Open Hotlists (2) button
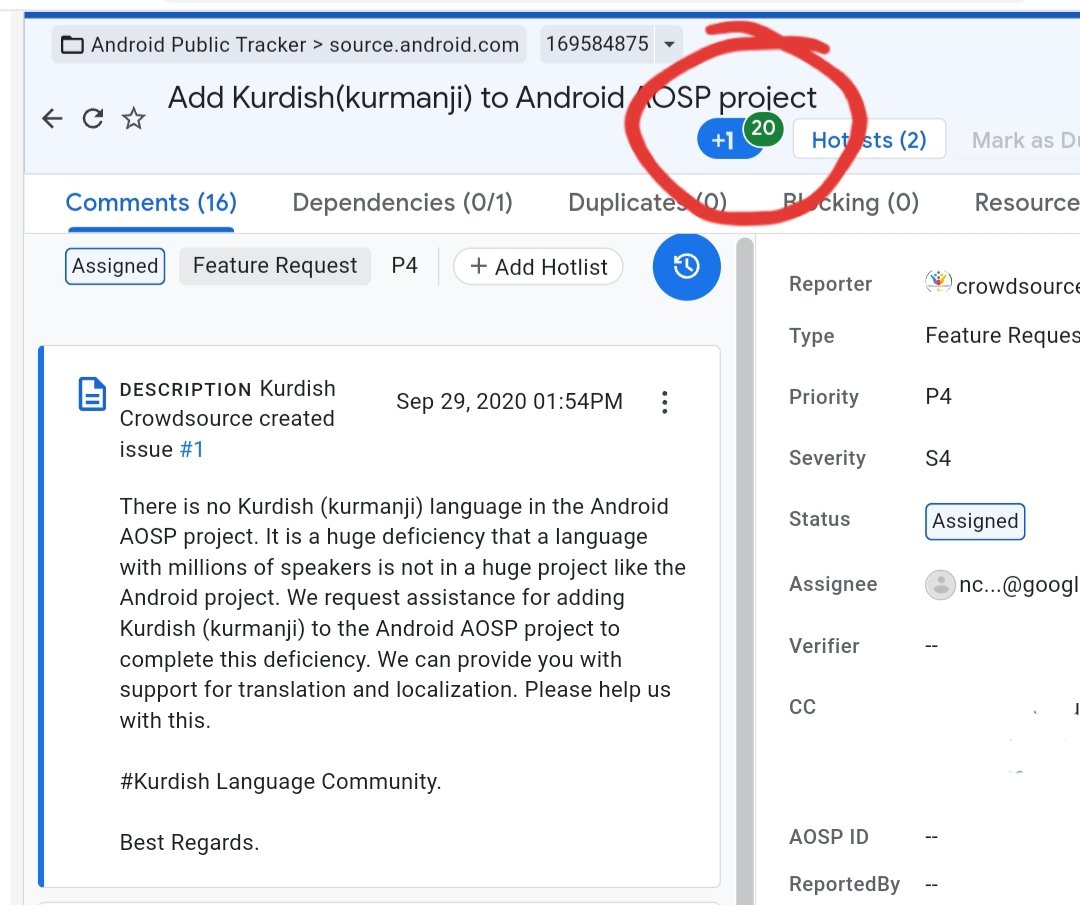The width and height of the screenshot is (1080, 905). [869, 140]
